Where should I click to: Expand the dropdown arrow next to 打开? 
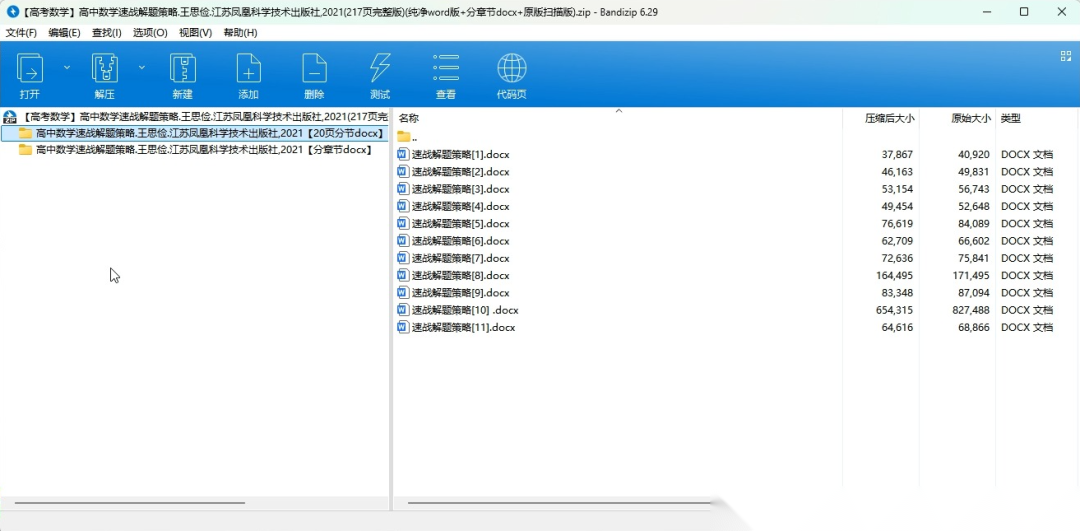(67, 67)
